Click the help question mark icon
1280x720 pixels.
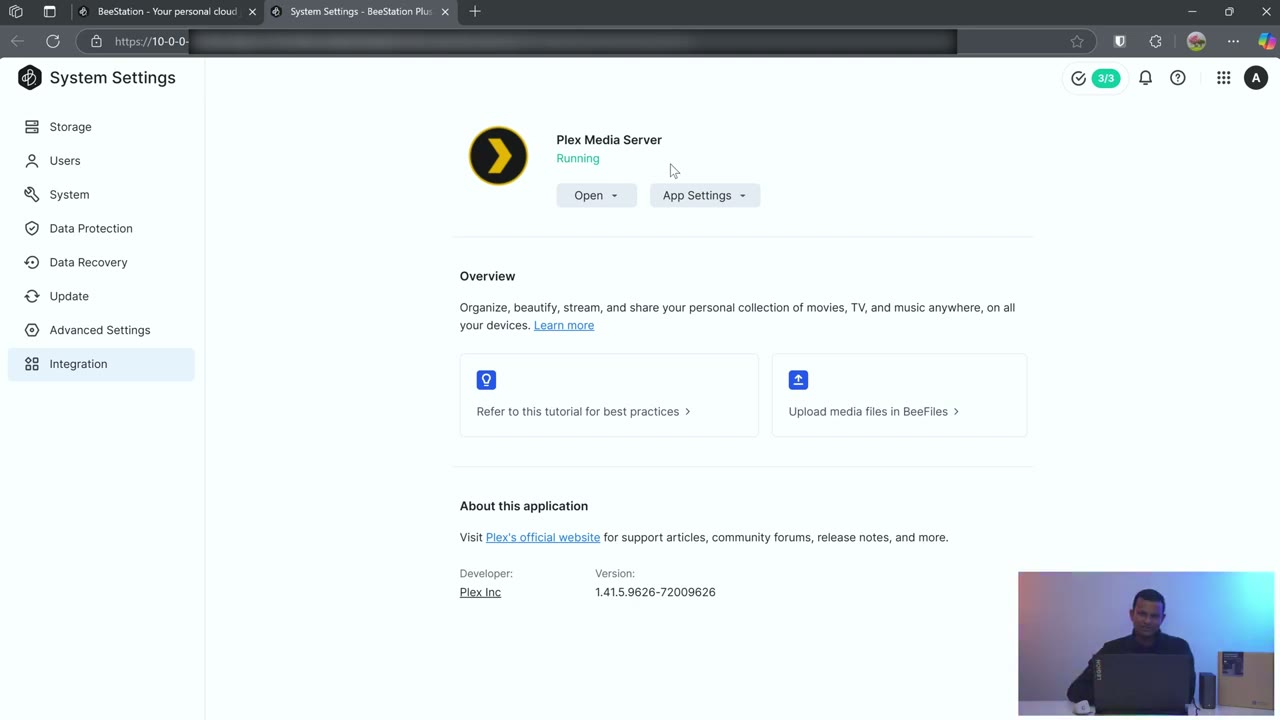[1177, 78]
